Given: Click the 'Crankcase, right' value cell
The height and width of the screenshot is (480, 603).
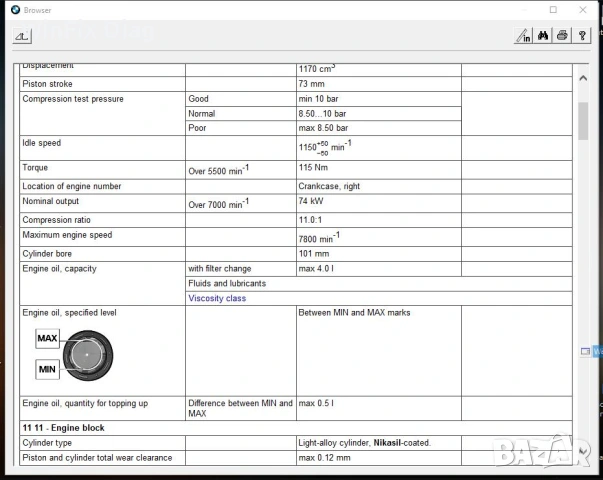Looking at the screenshot, I should (329, 186).
